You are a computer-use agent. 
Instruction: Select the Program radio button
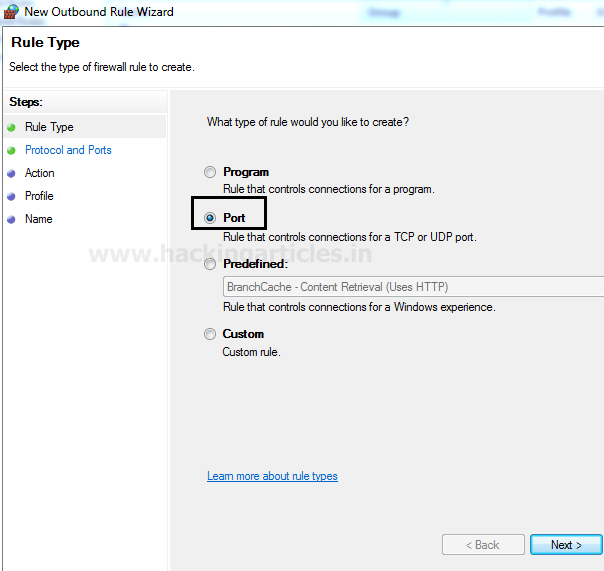click(x=210, y=172)
